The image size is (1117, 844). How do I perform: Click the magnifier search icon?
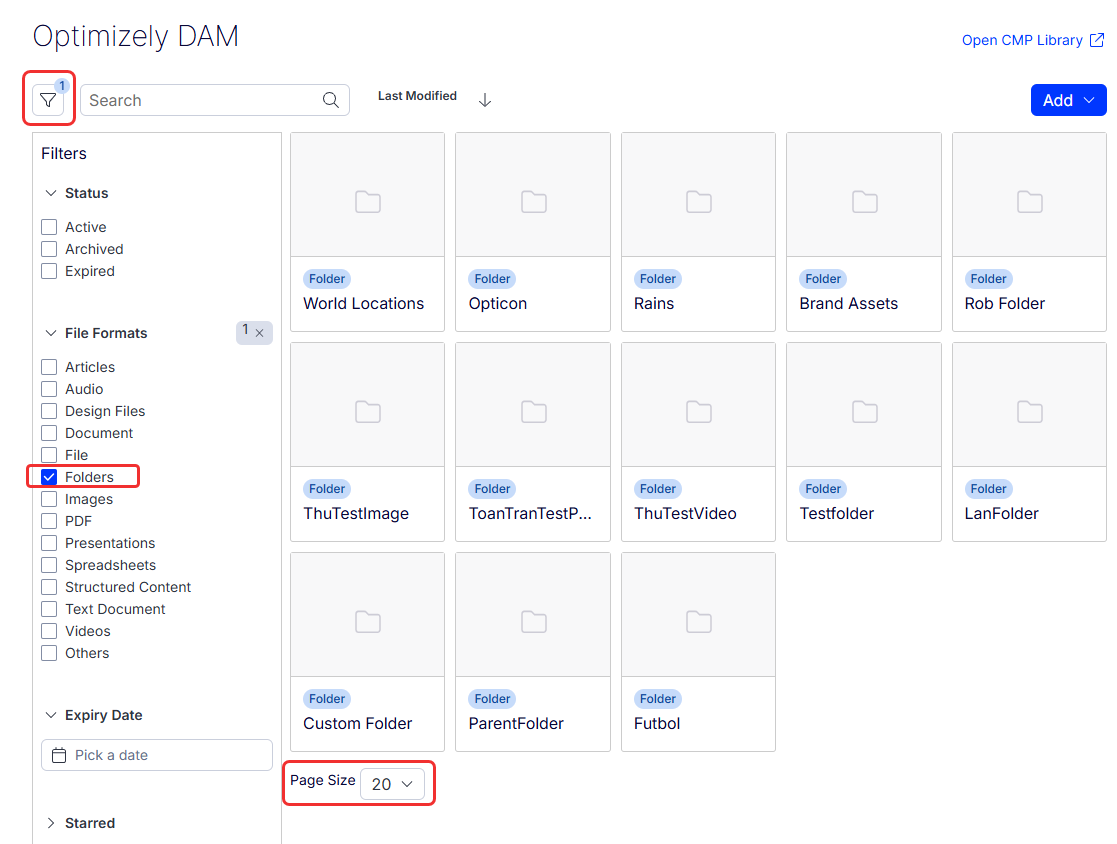(331, 100)
